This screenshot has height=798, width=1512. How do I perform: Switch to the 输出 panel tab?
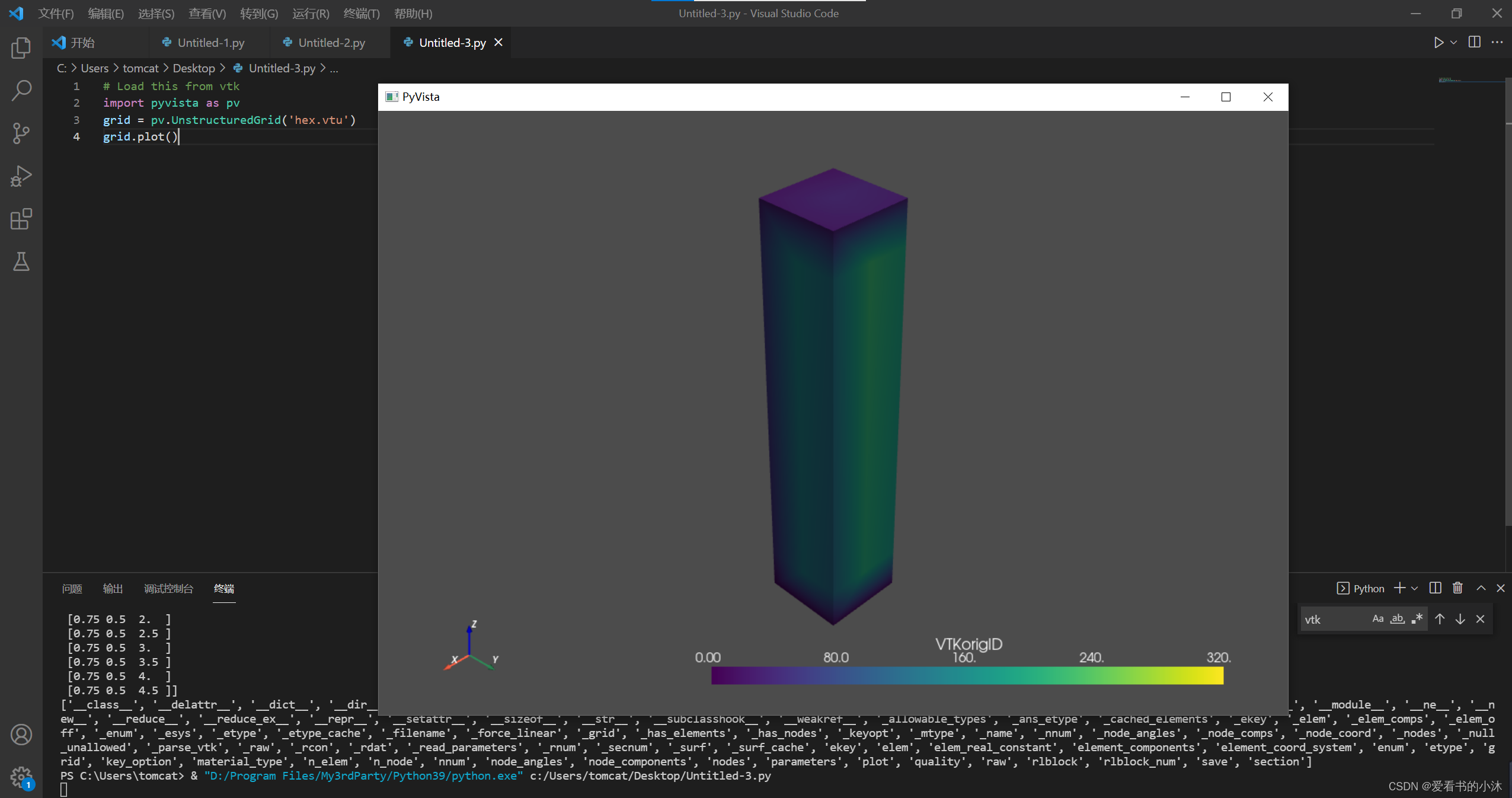click(x=113, y=588)
